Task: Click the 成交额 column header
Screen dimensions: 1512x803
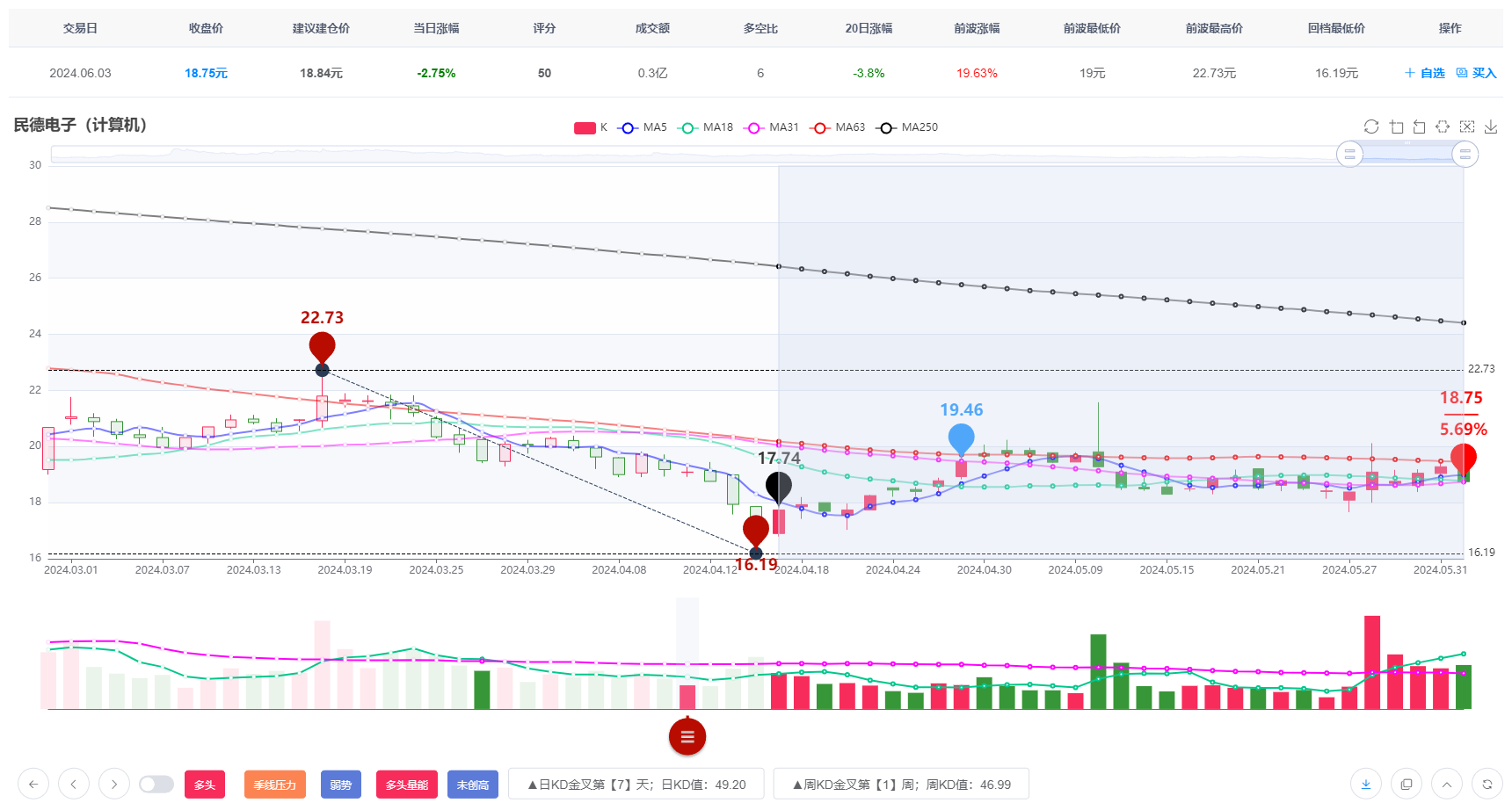Action: tap(652, 28)
